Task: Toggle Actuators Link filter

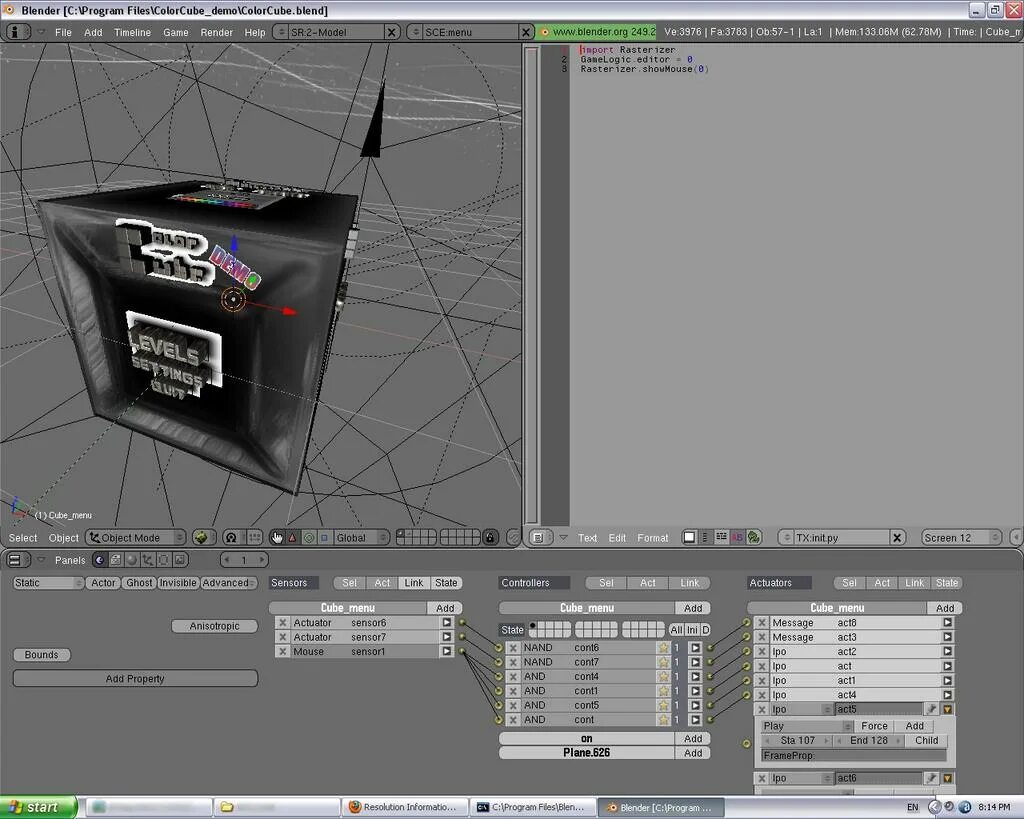Action: point(914,583)
